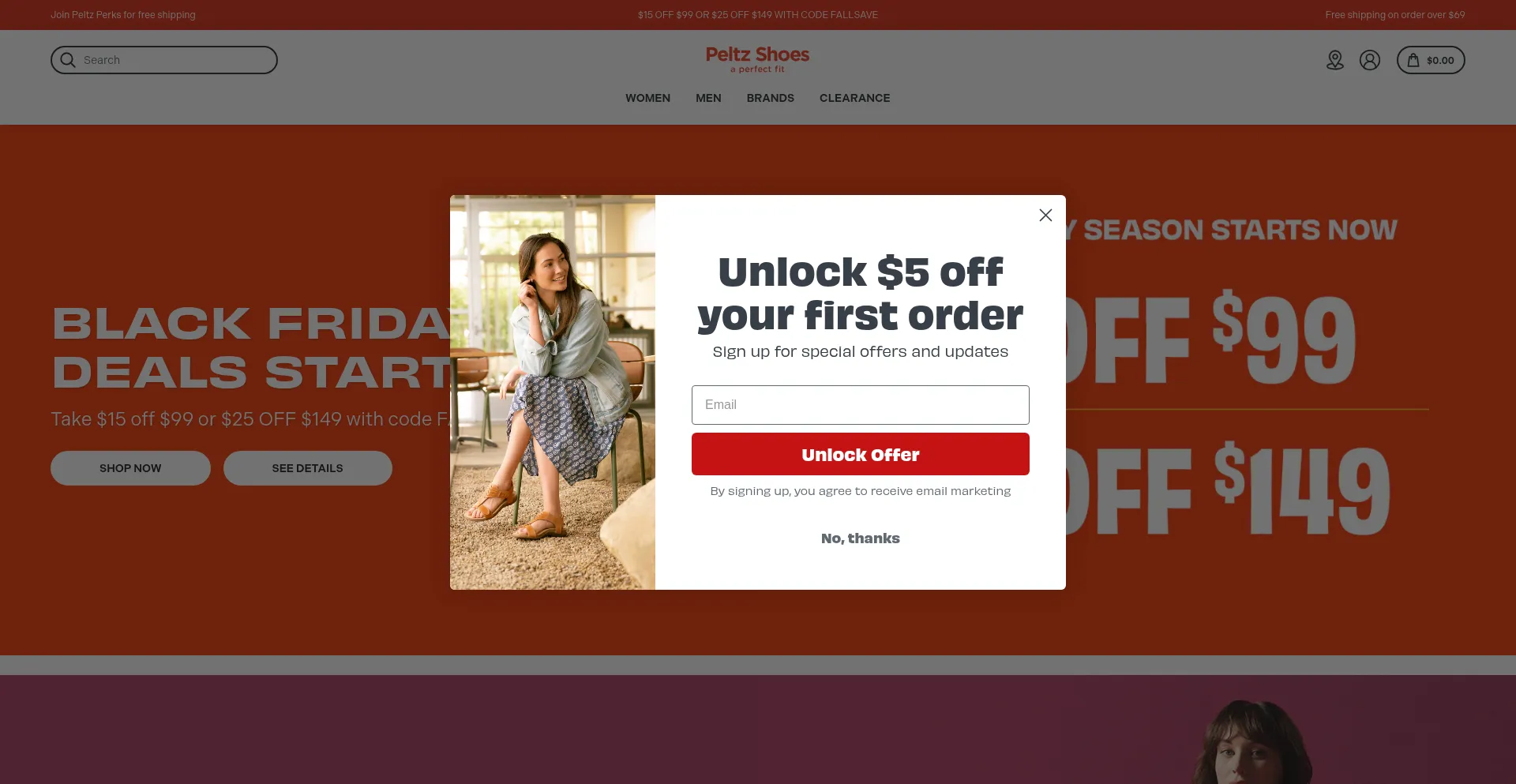Image resolution: width=1516 pixels, height=784 pixels.
Task: Click the SHOP NOW button
Action: coord(130,468)
